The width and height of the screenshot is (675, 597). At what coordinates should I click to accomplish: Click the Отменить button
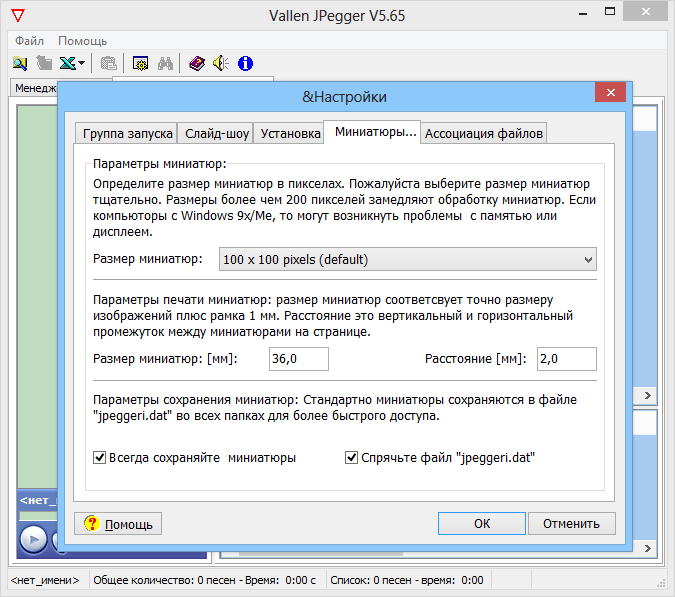click(x=571, y=523)
